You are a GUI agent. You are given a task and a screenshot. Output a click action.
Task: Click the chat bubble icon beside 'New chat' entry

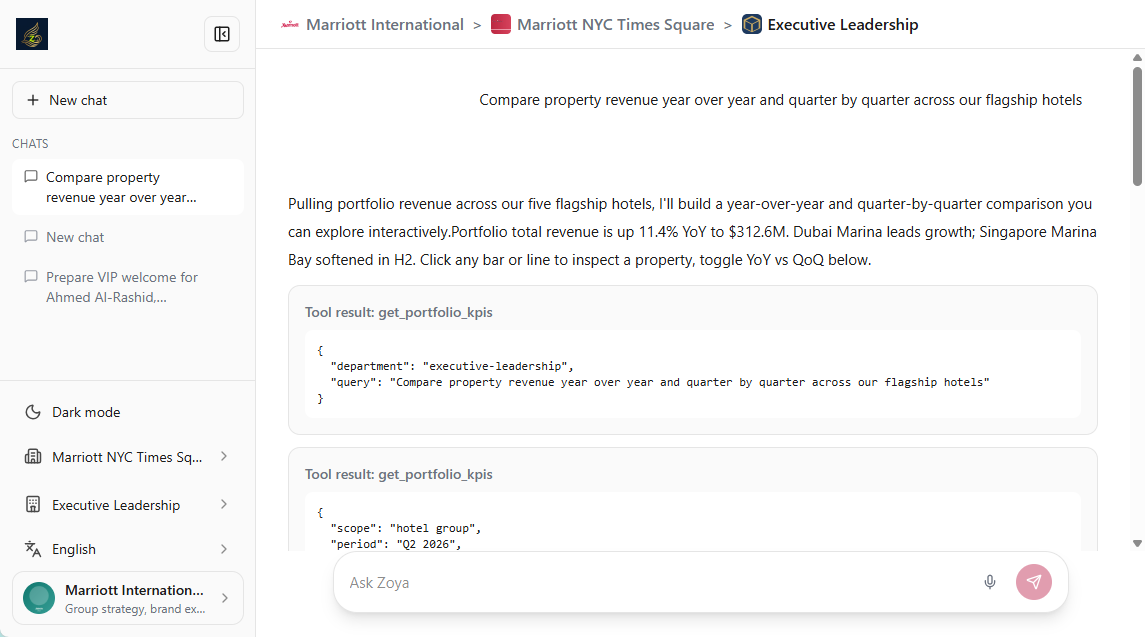31,237
